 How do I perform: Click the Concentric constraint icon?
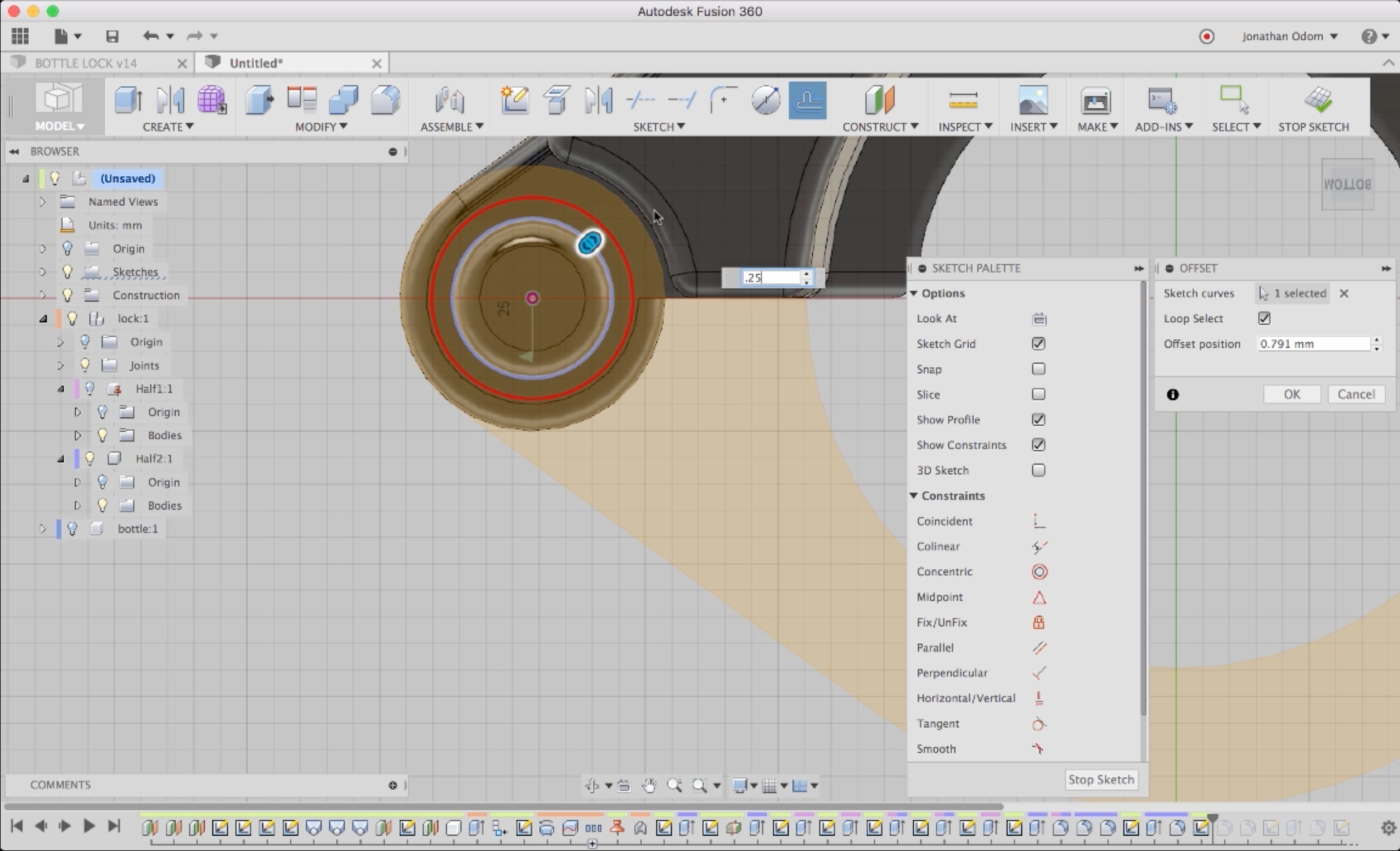click(1039, 572)
